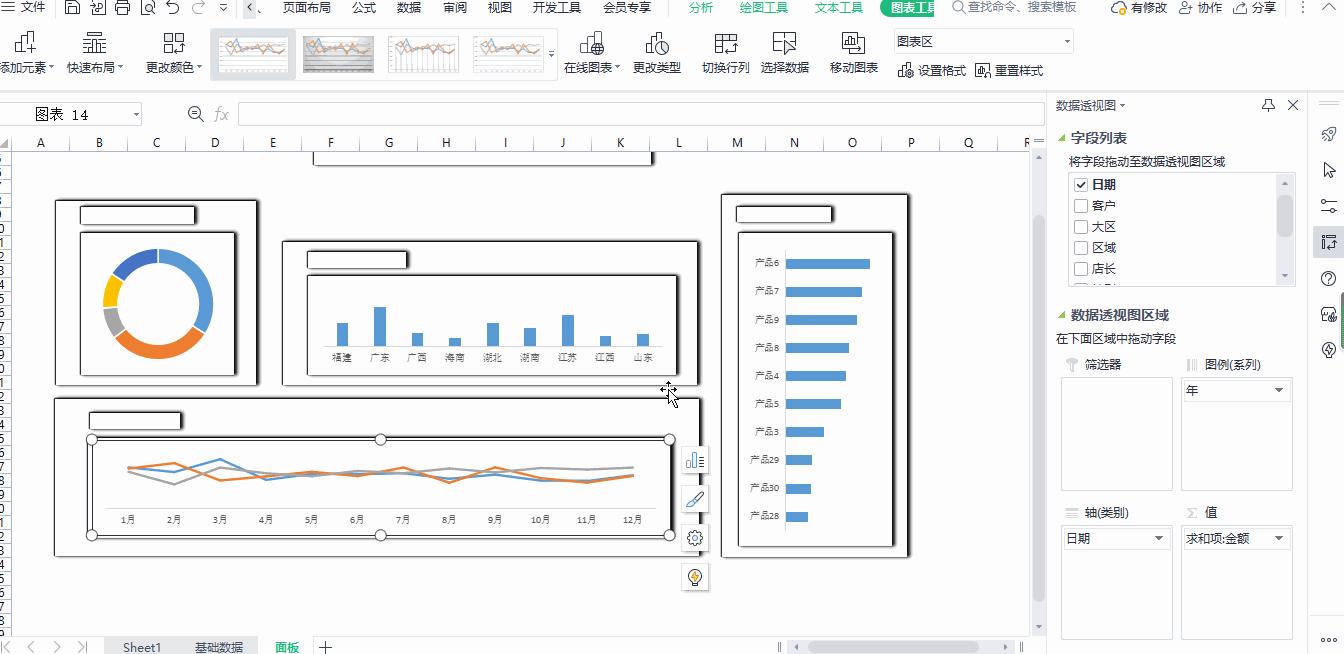This screenshot has width=1344, height=654.
Task: Uncheck the 日期 field checkbox
Action: (1080, 185)
